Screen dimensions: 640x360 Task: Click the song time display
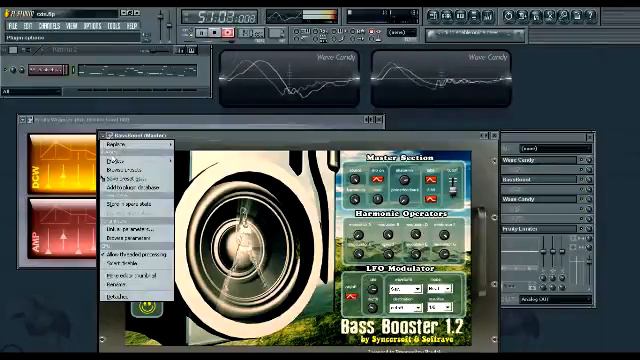point(220,17)
